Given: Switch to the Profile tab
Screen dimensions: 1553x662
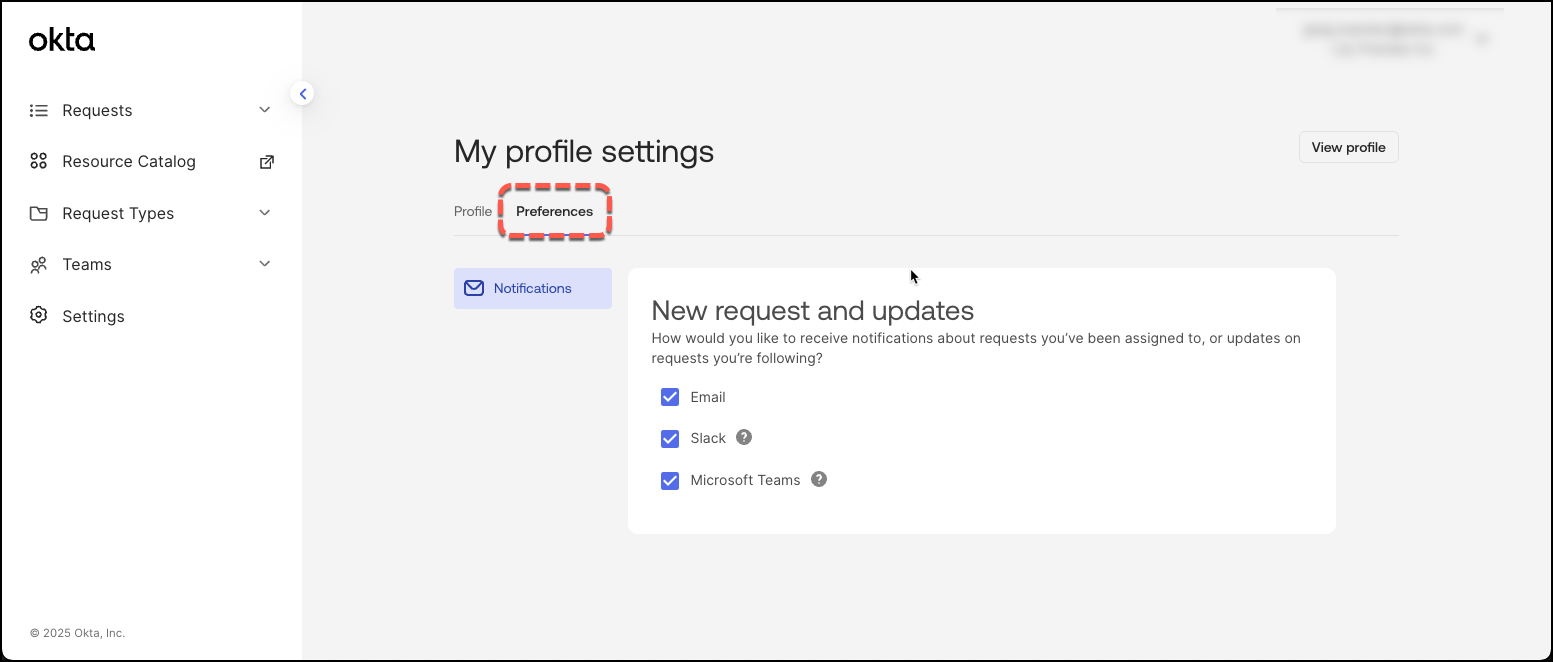Looking at the screenshot, I should (472, 211).
